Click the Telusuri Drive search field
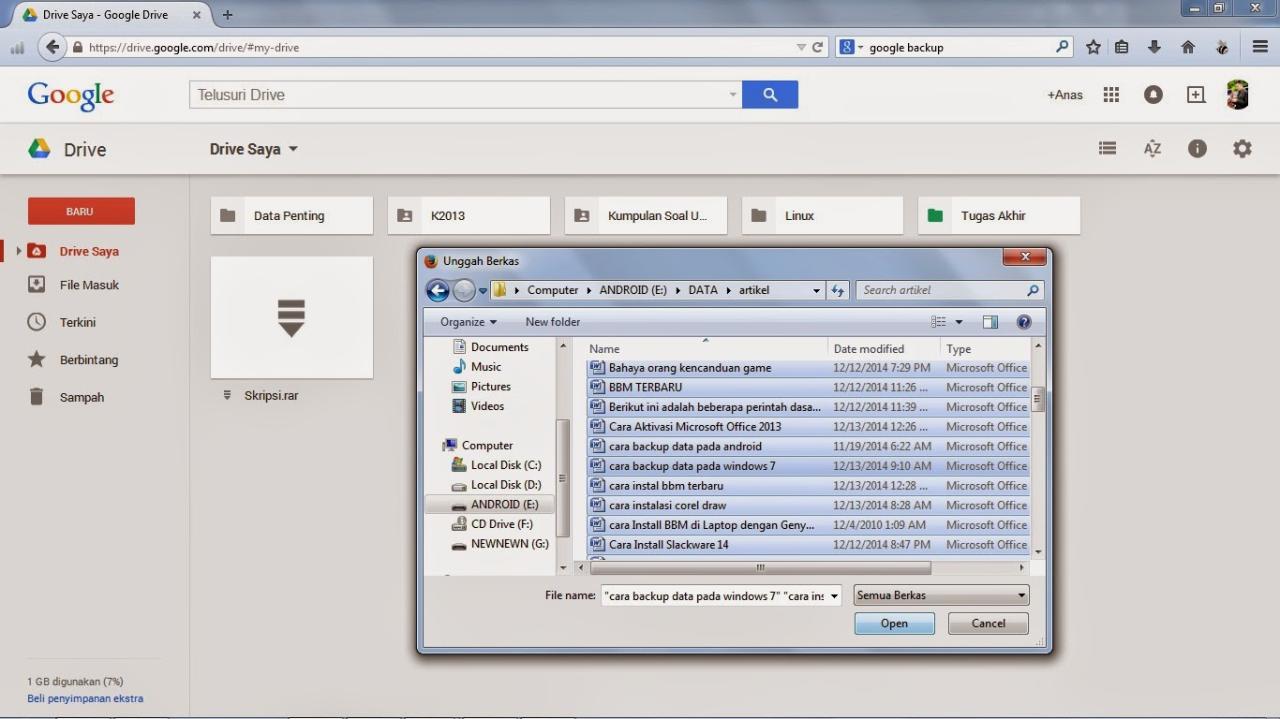The height and width of the screenshot is (719, 1280). tap(460, 95)
